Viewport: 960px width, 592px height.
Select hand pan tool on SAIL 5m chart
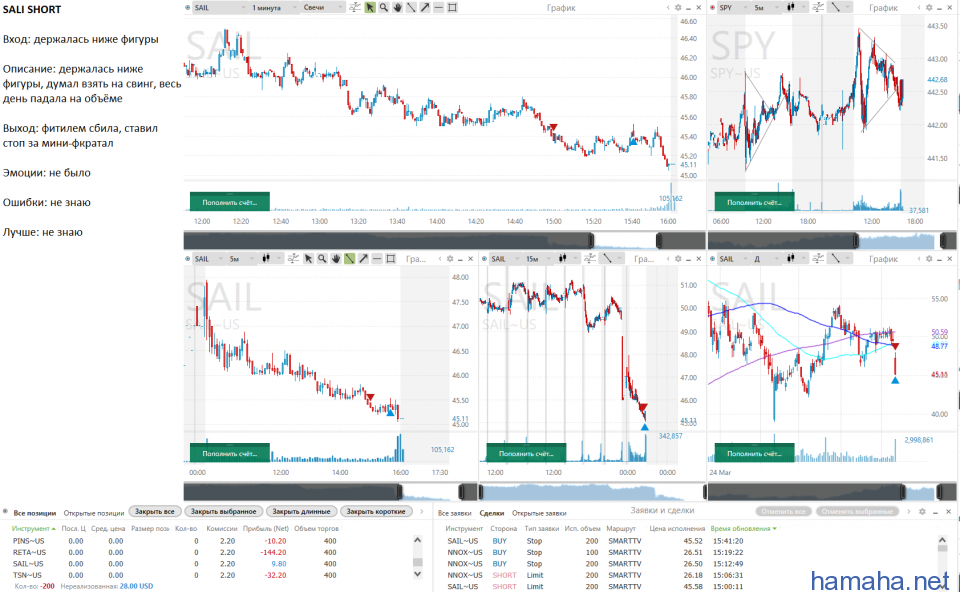pyautogui.click(x=336, y=259)
